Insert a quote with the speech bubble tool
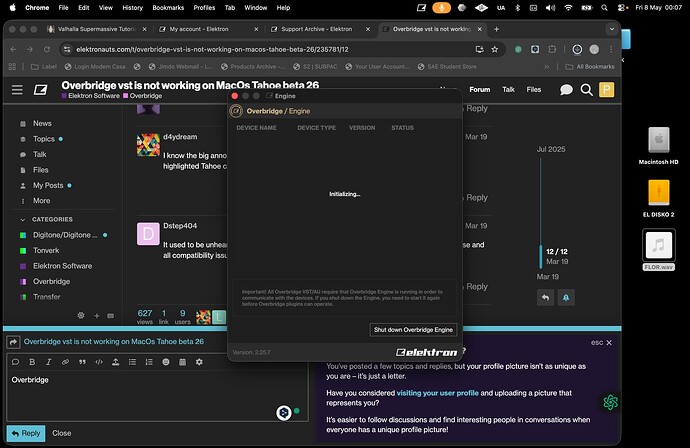690x448 pixels. coord(15,362)
